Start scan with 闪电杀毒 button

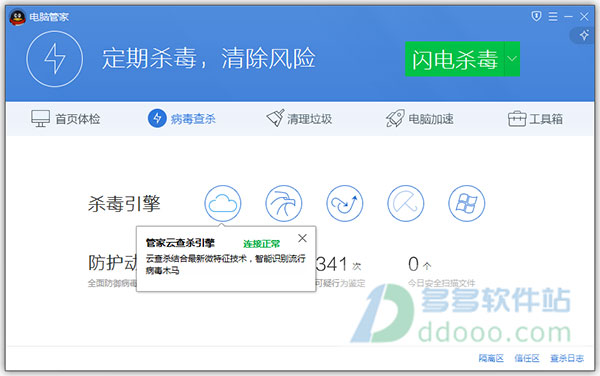(x=455, y=59)
